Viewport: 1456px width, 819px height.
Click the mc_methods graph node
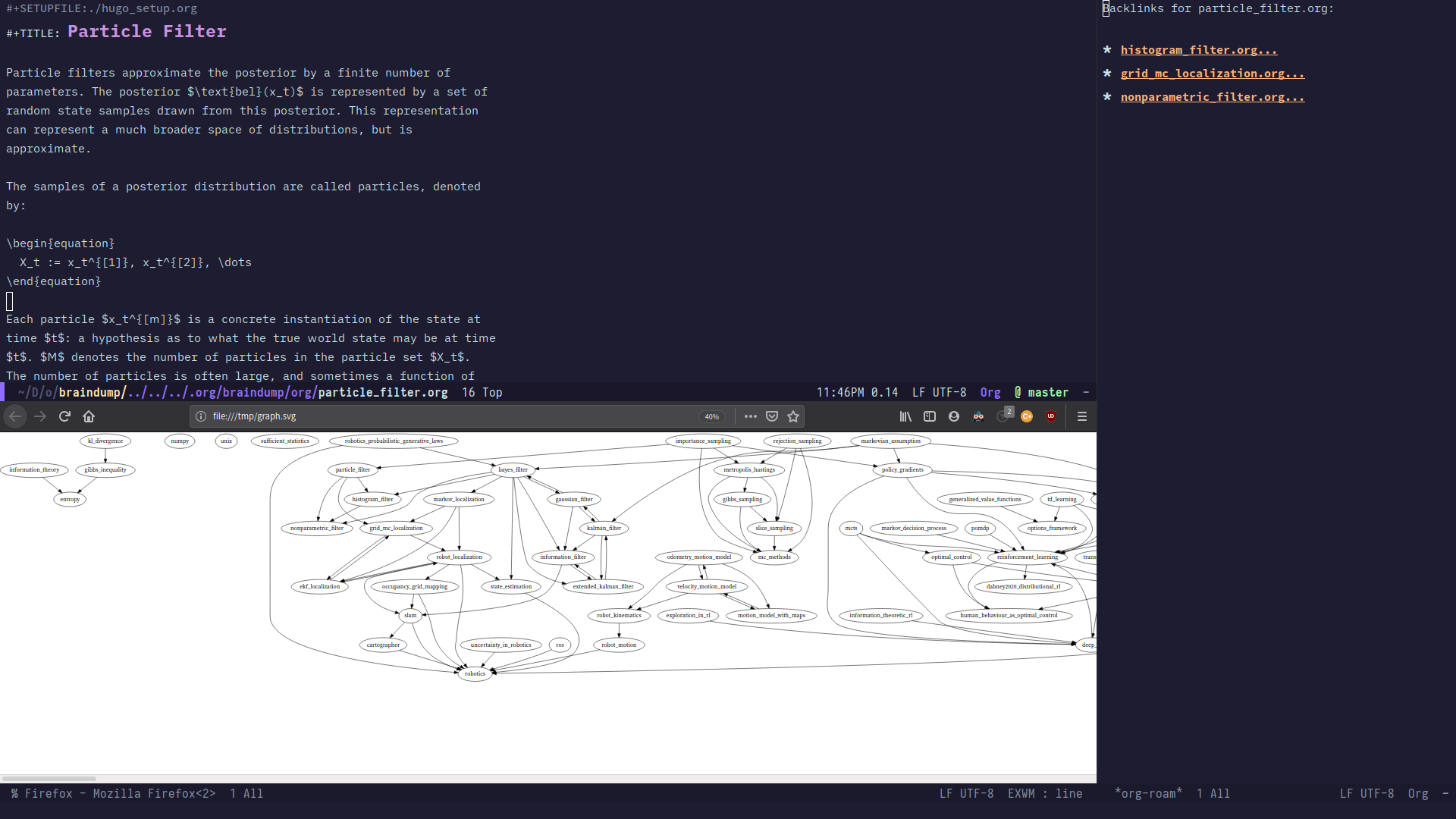tap(774, 557)
